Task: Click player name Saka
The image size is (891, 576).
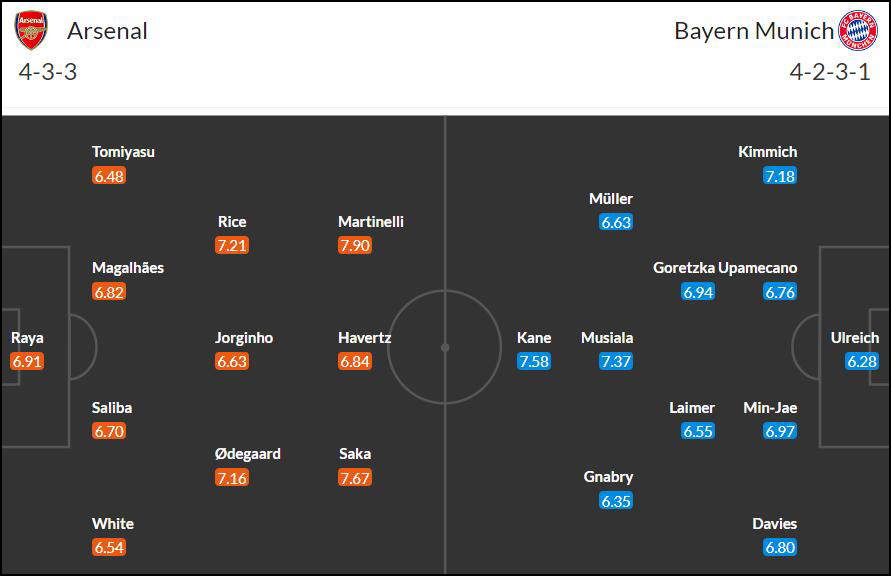Action: coord(355,453)
